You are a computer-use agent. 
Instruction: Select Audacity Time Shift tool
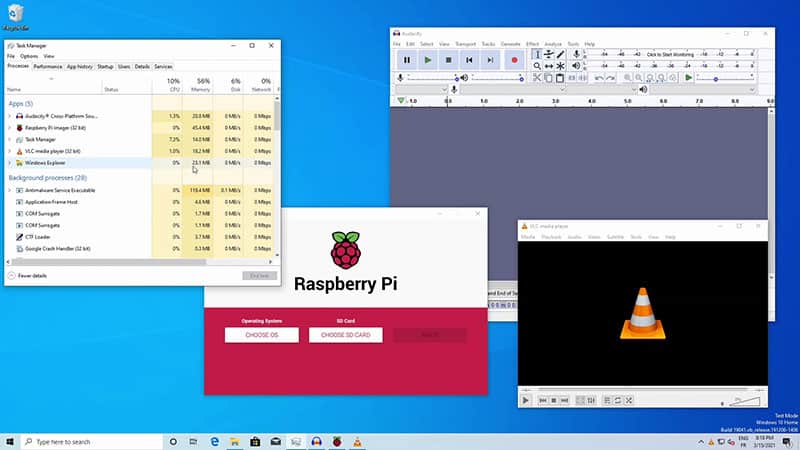click(x=548, y=66)
